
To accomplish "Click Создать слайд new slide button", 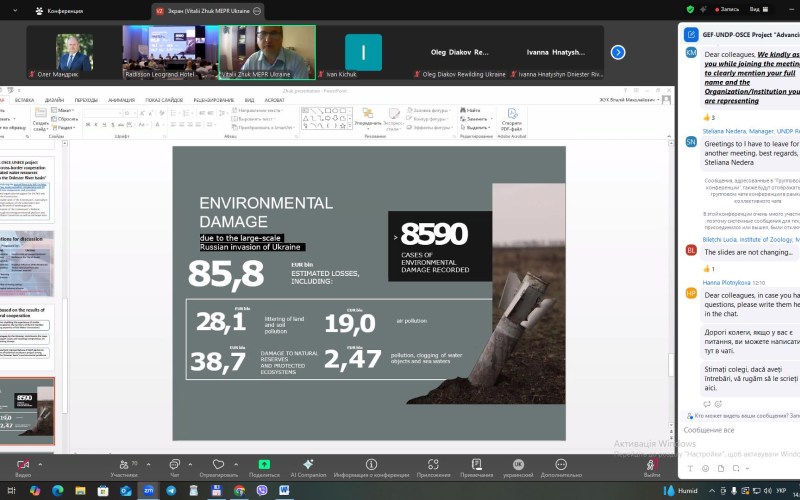I will (x=41, y=119).
